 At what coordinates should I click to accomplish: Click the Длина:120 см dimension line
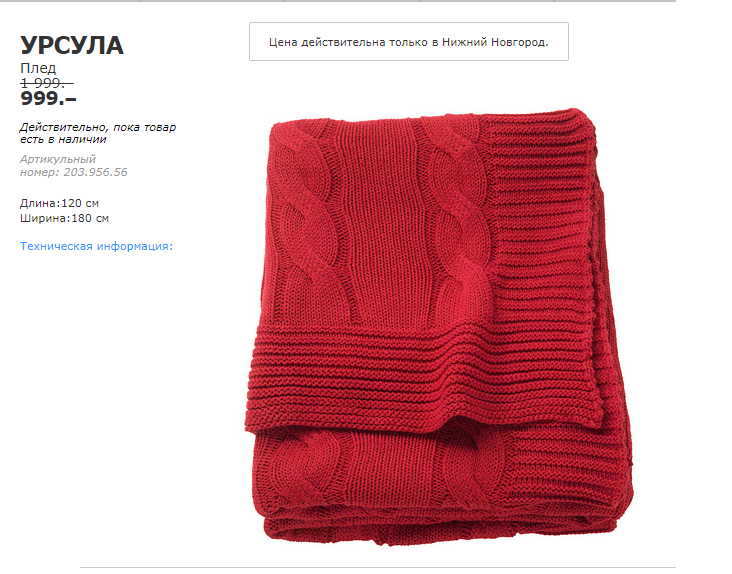click(59, 203)
